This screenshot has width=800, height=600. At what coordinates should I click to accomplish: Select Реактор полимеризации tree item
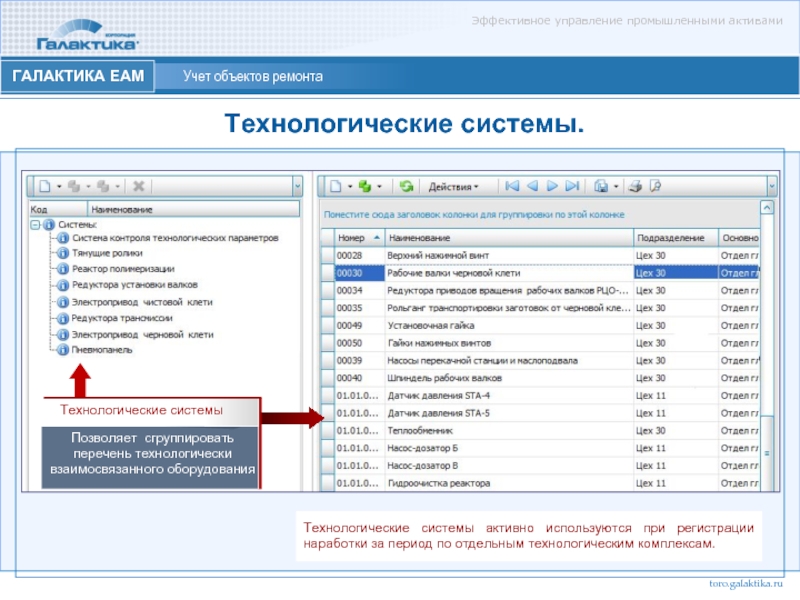[x=123, y=269]
